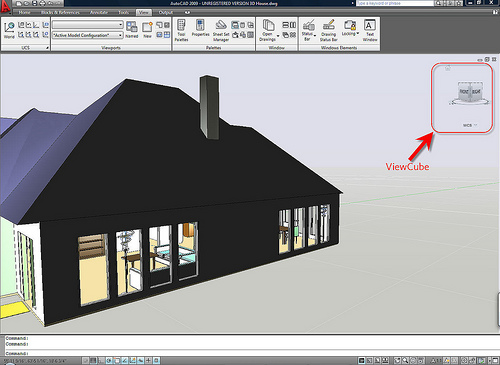Open the Named viewports dialog
This screenshot has height=365, width=500.
pos(132,30)
